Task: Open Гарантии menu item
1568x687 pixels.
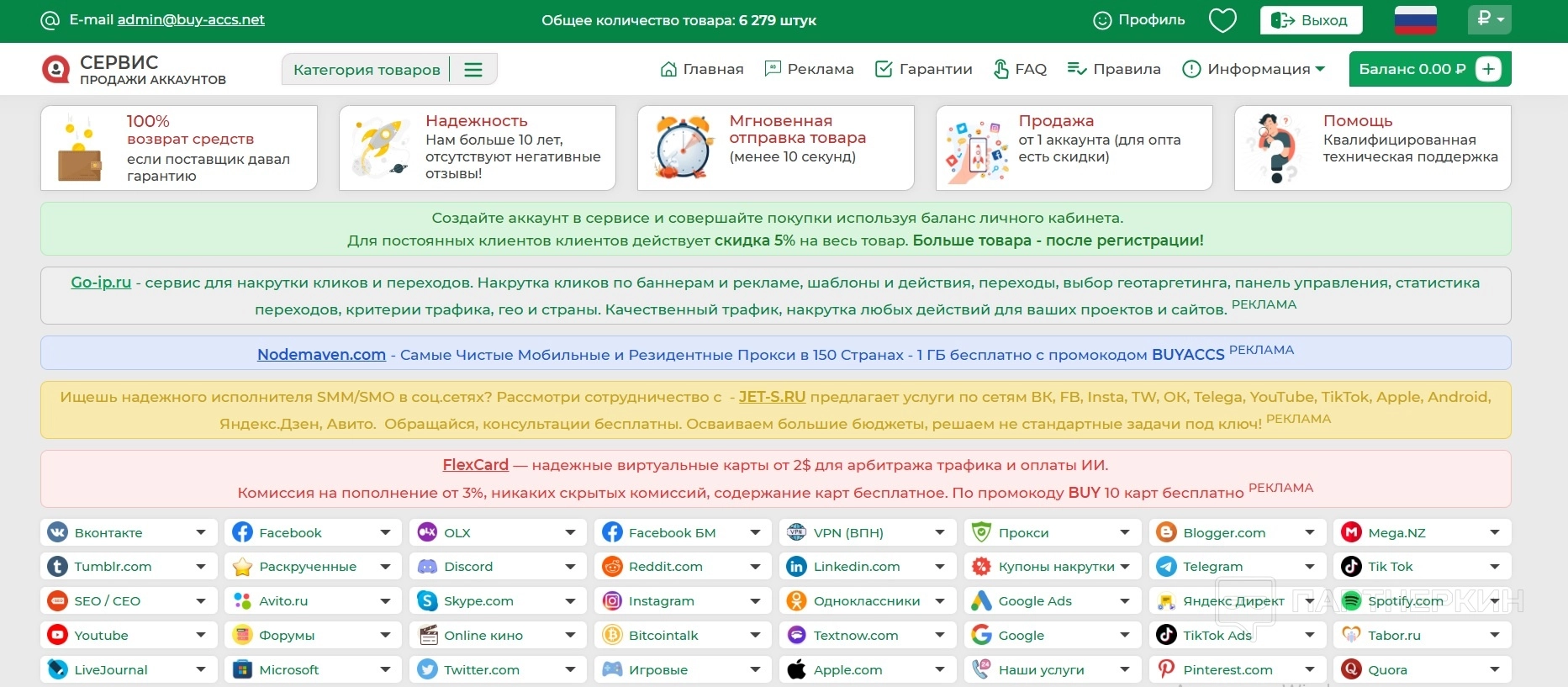Action: coord(924,69)
